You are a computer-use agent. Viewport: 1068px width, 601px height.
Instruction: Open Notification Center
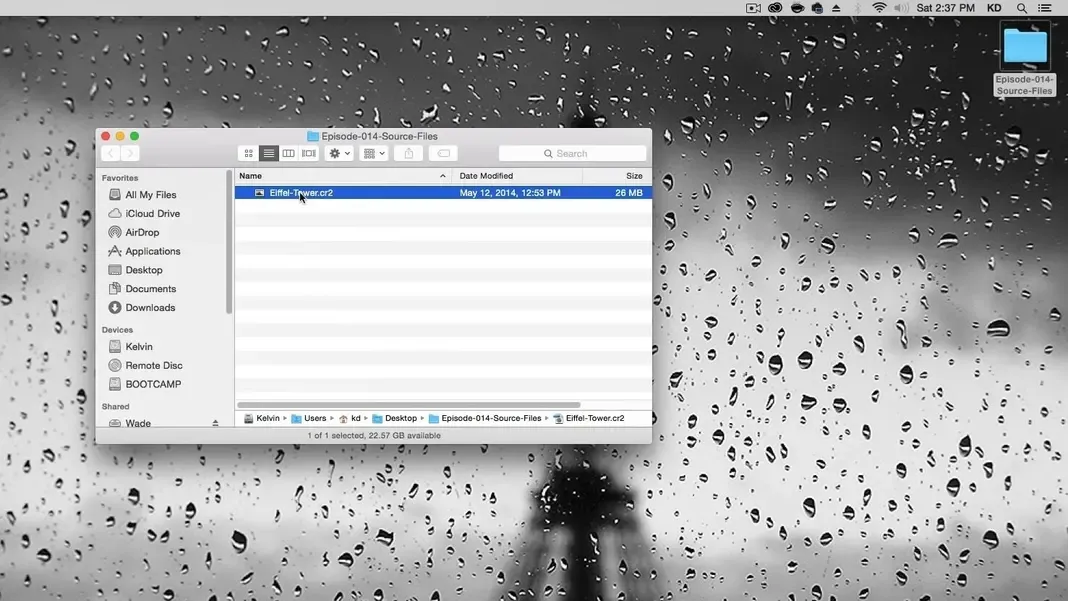point(1046,7)
